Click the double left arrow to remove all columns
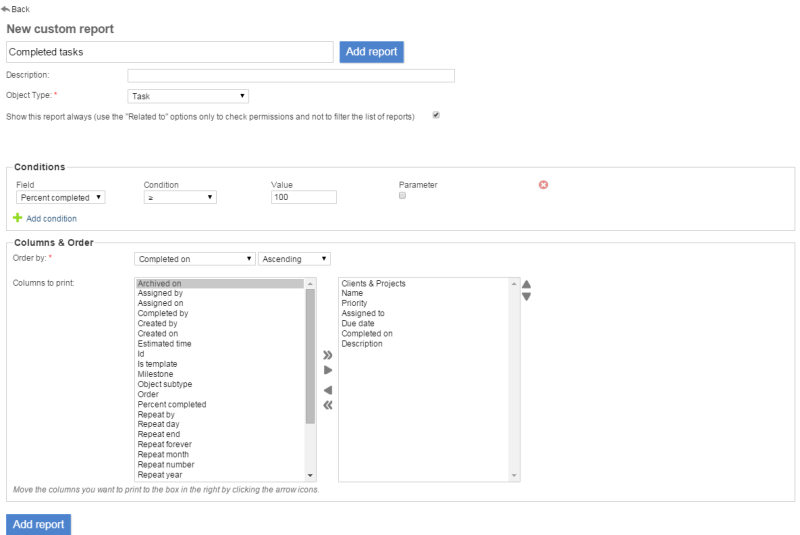 (x=327, y=405)
